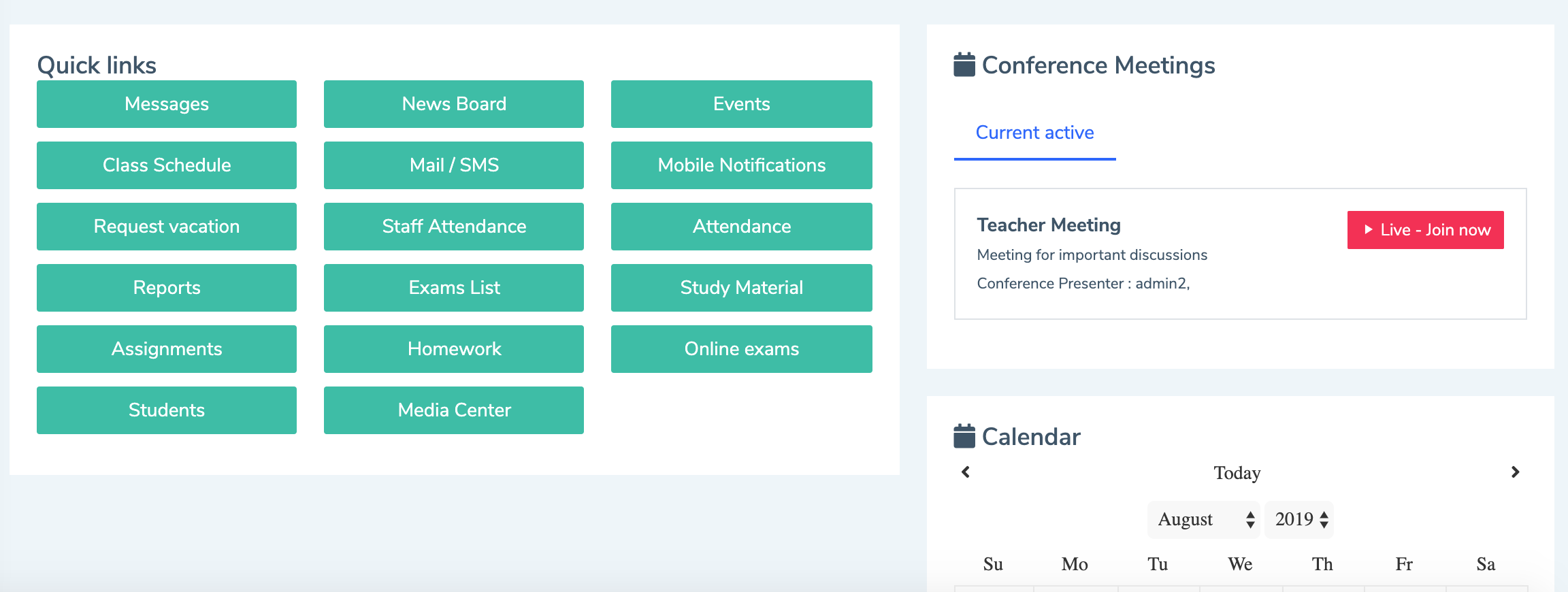
Task: Go to Events page
Action: [x=741, y=104]
